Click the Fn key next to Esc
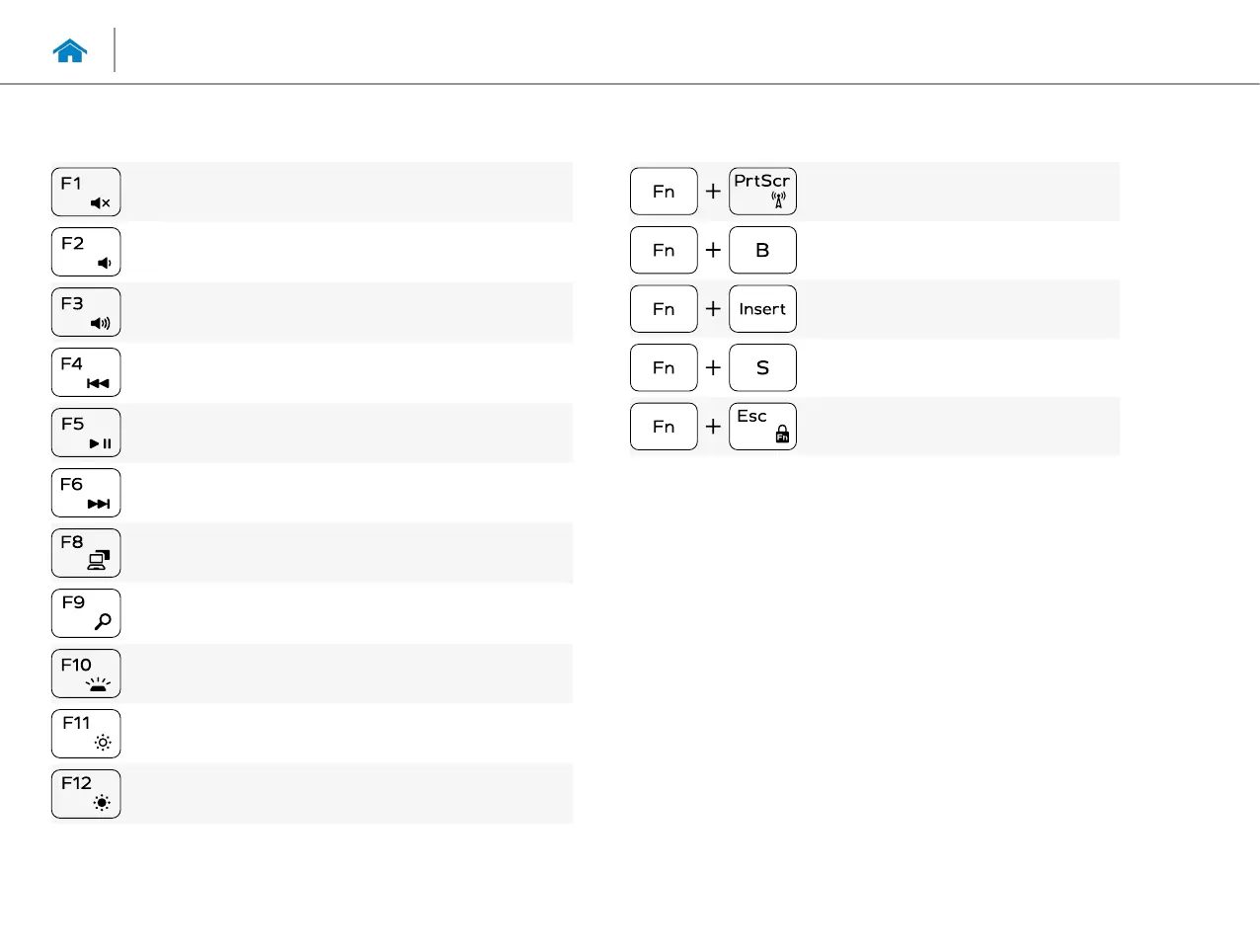Screen dimensions: 1260x952 (x=664, y=427)
